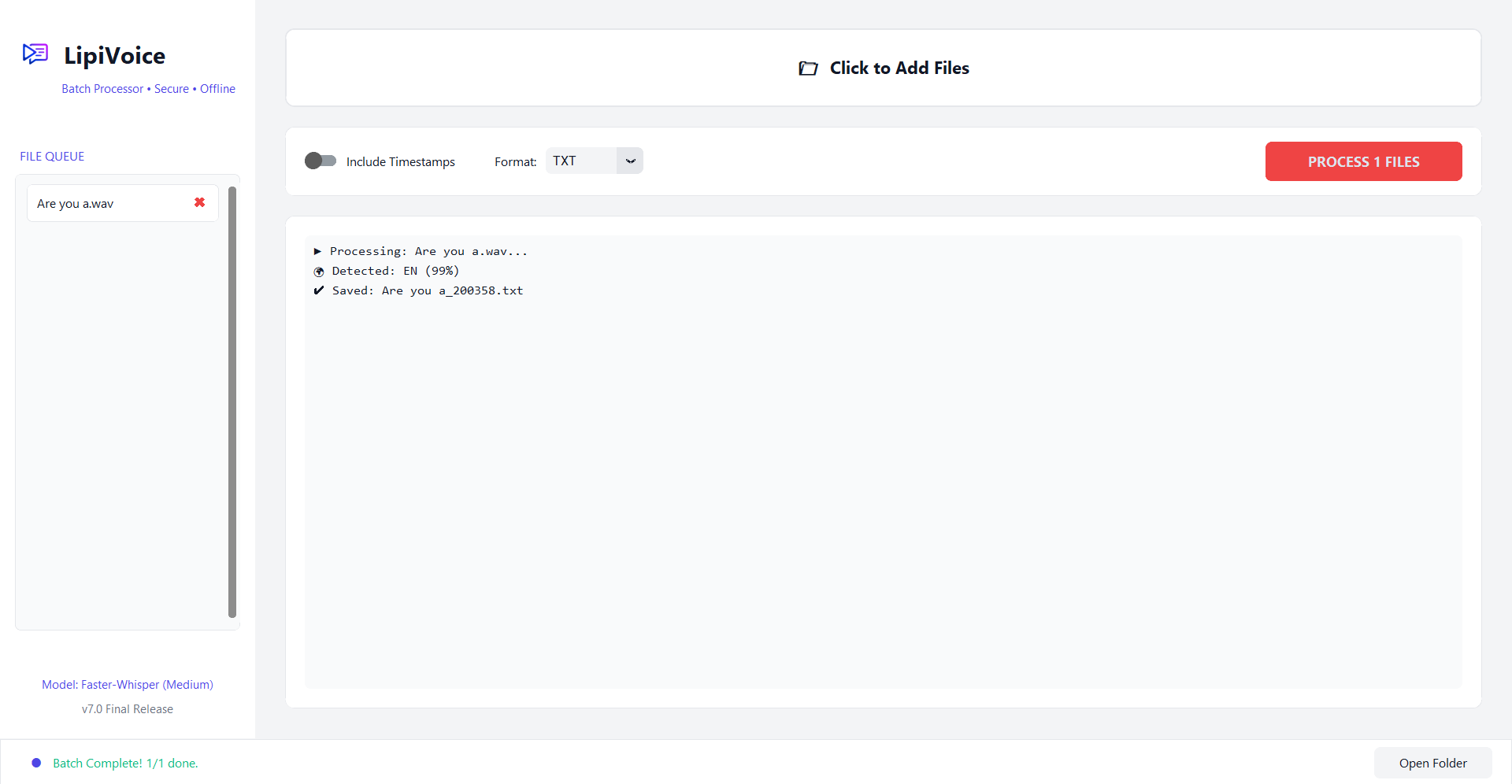Click the checkmark icon beside Saved
The width and height of the screenshot is (1512, 784).
[x=318, y=290]
